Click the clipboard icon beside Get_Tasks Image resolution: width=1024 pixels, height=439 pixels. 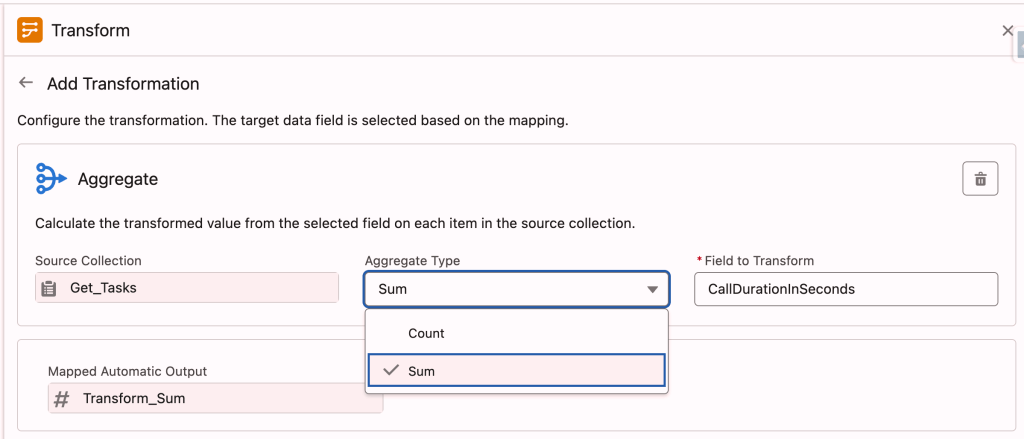click(49, 288)
